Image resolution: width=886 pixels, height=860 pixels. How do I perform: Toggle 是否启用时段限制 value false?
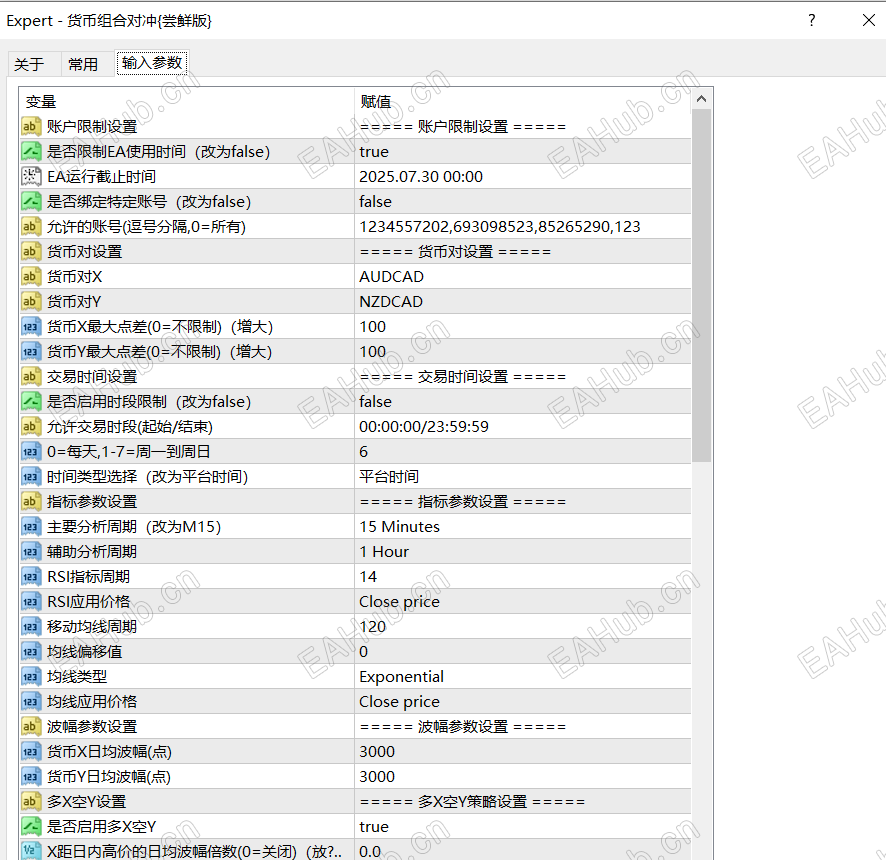523,401
